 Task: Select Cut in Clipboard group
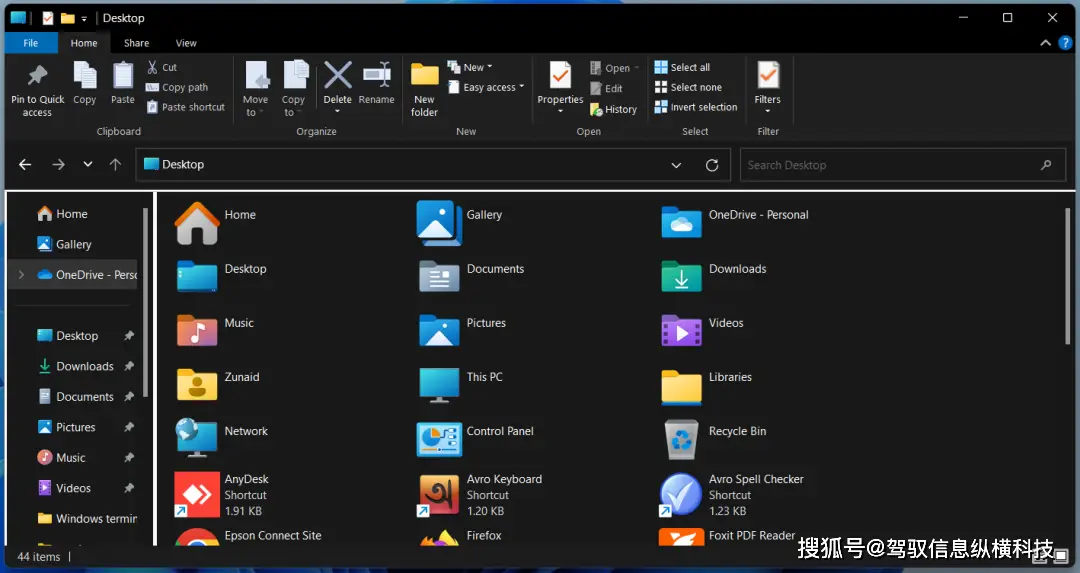pyautogui.click(x=162, y=67)
